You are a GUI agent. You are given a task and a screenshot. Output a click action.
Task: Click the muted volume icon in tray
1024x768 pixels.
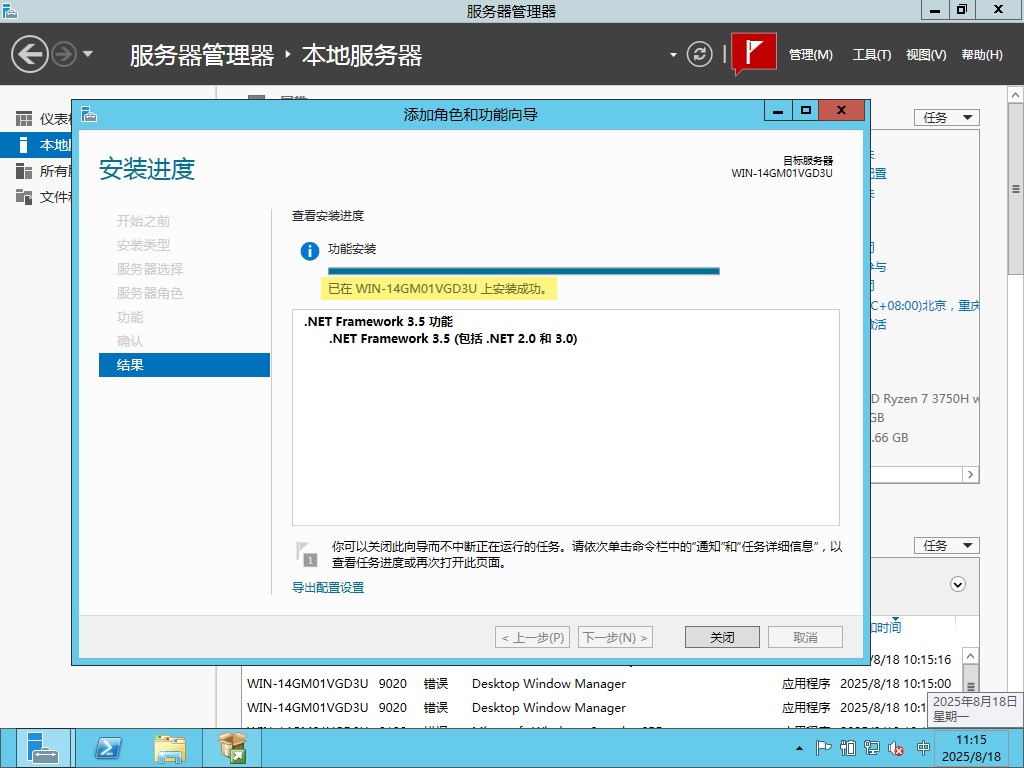896,748
